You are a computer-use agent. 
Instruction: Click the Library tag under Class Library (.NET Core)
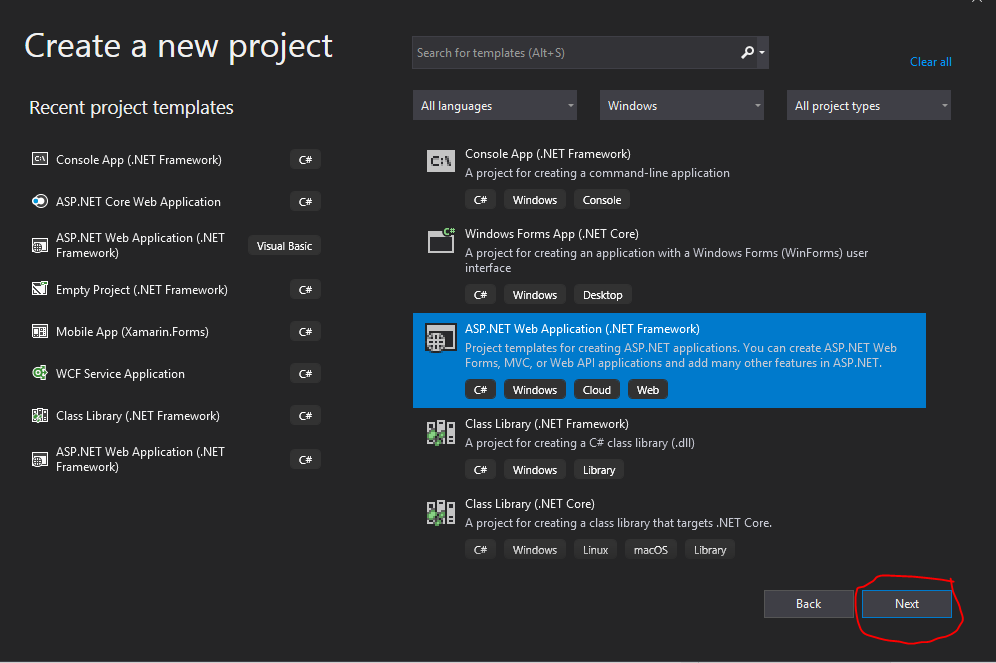[710, 549]
